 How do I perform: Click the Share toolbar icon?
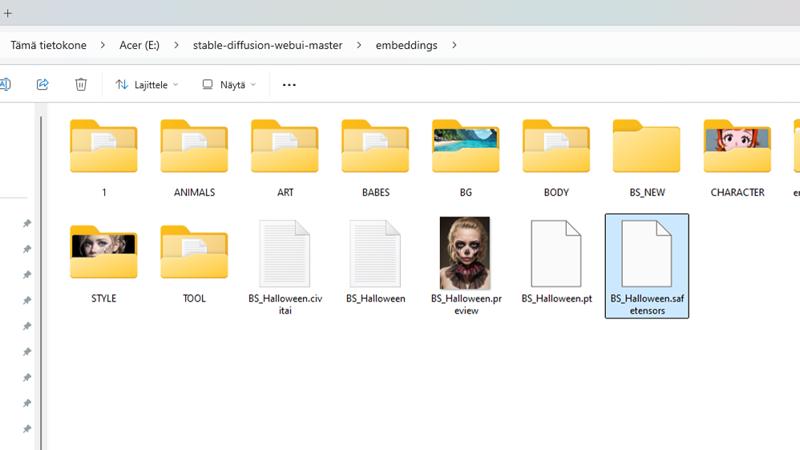[x=43, y=84]
